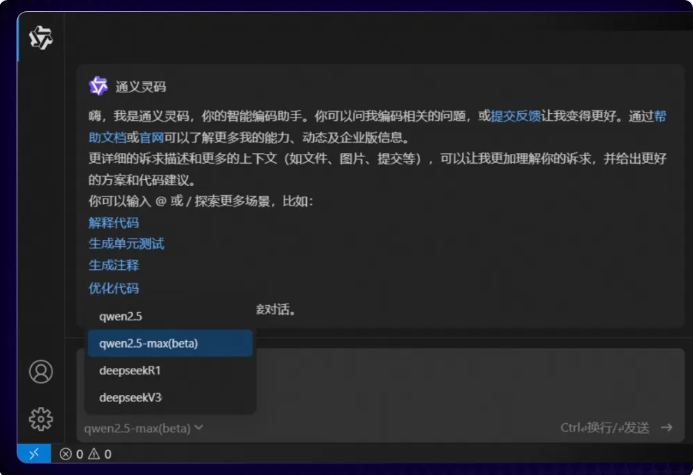This screenshot has width=693, height=475.
Task: Click the Tongyi Lingma avatar logo in chat
Action: click(98, 86)
